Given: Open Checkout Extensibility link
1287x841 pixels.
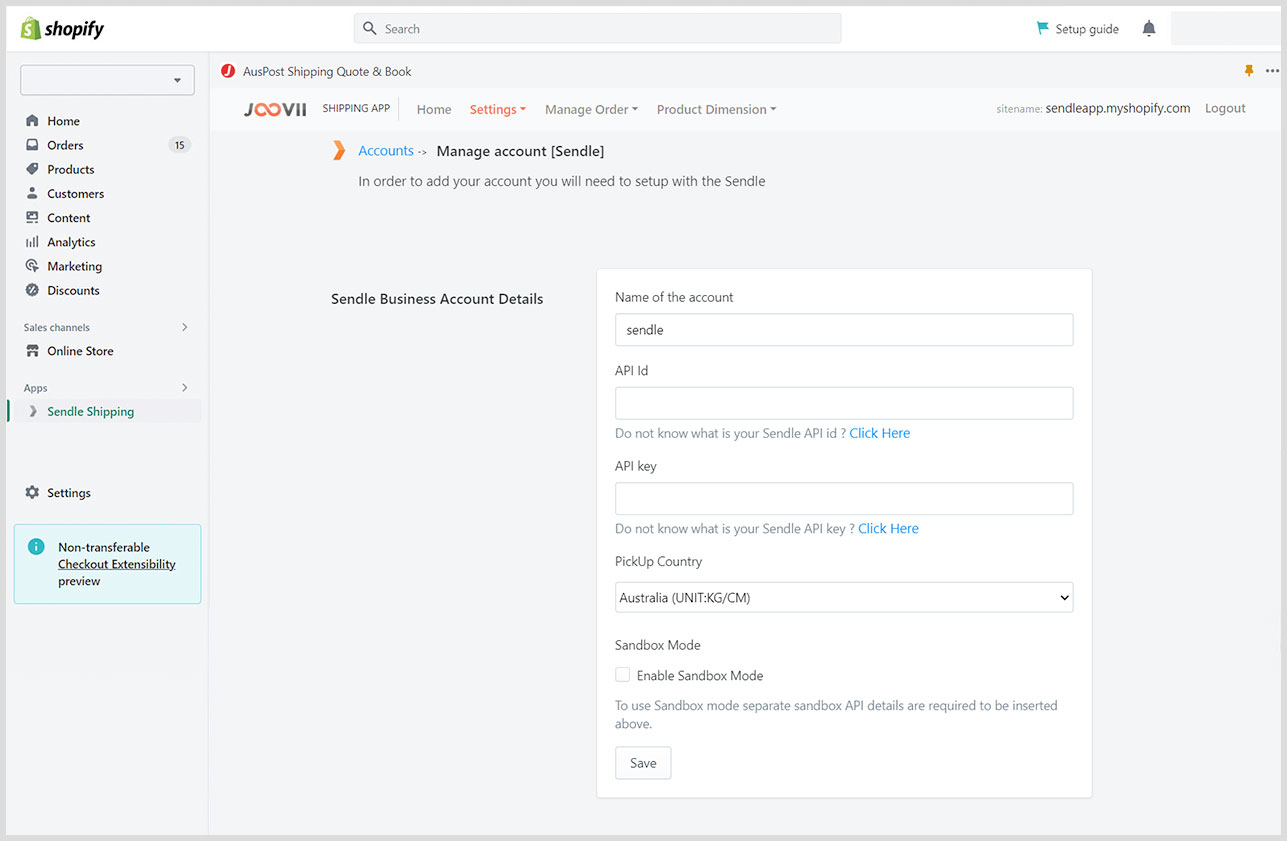Looking at the screenshot, I should pyautogui.click(x=117, y=564).
